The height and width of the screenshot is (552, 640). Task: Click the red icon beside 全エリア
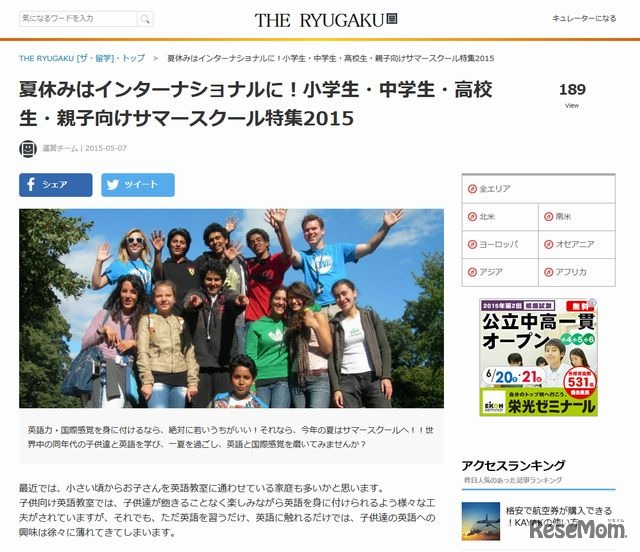tap(472, 189)
